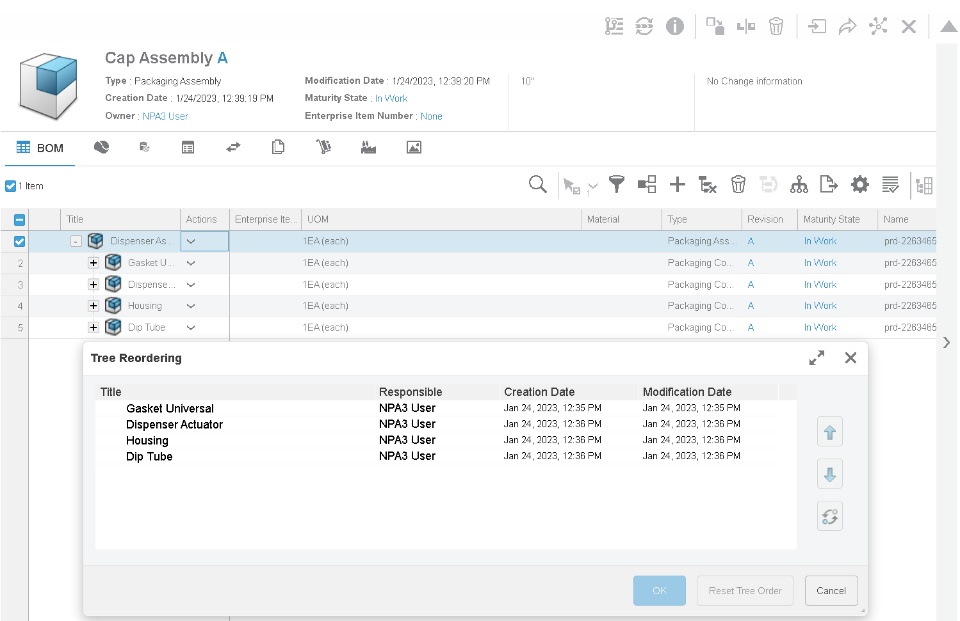The width and height of the screenshot is (960, 621).
Task: Click the plus icon in BOM toolbar
Action: point(677,184)
